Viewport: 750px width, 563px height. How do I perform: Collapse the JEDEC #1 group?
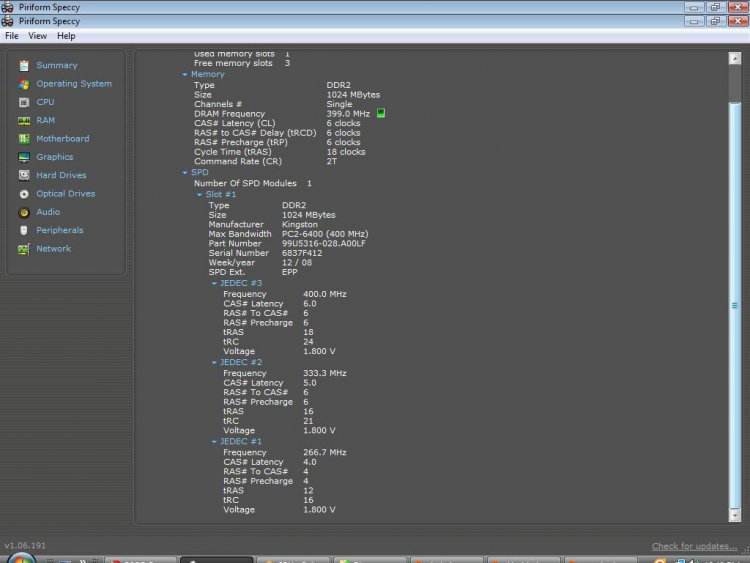click(214, 442)
